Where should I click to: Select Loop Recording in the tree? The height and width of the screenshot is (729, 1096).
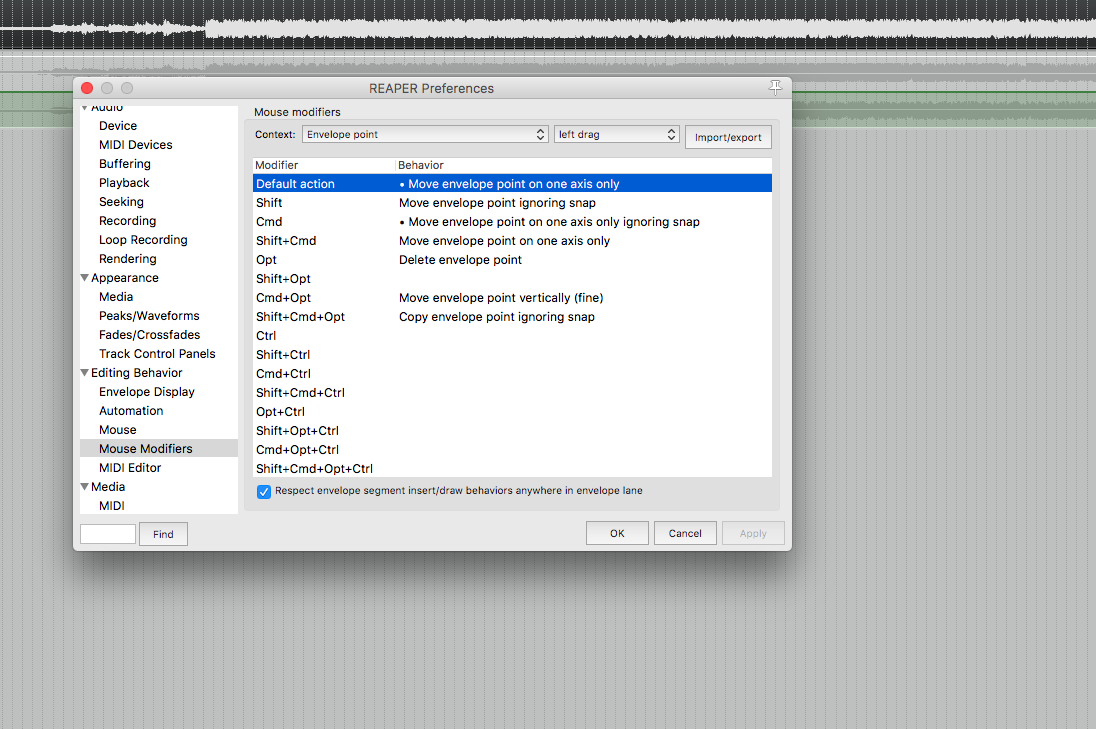[143, 240]
